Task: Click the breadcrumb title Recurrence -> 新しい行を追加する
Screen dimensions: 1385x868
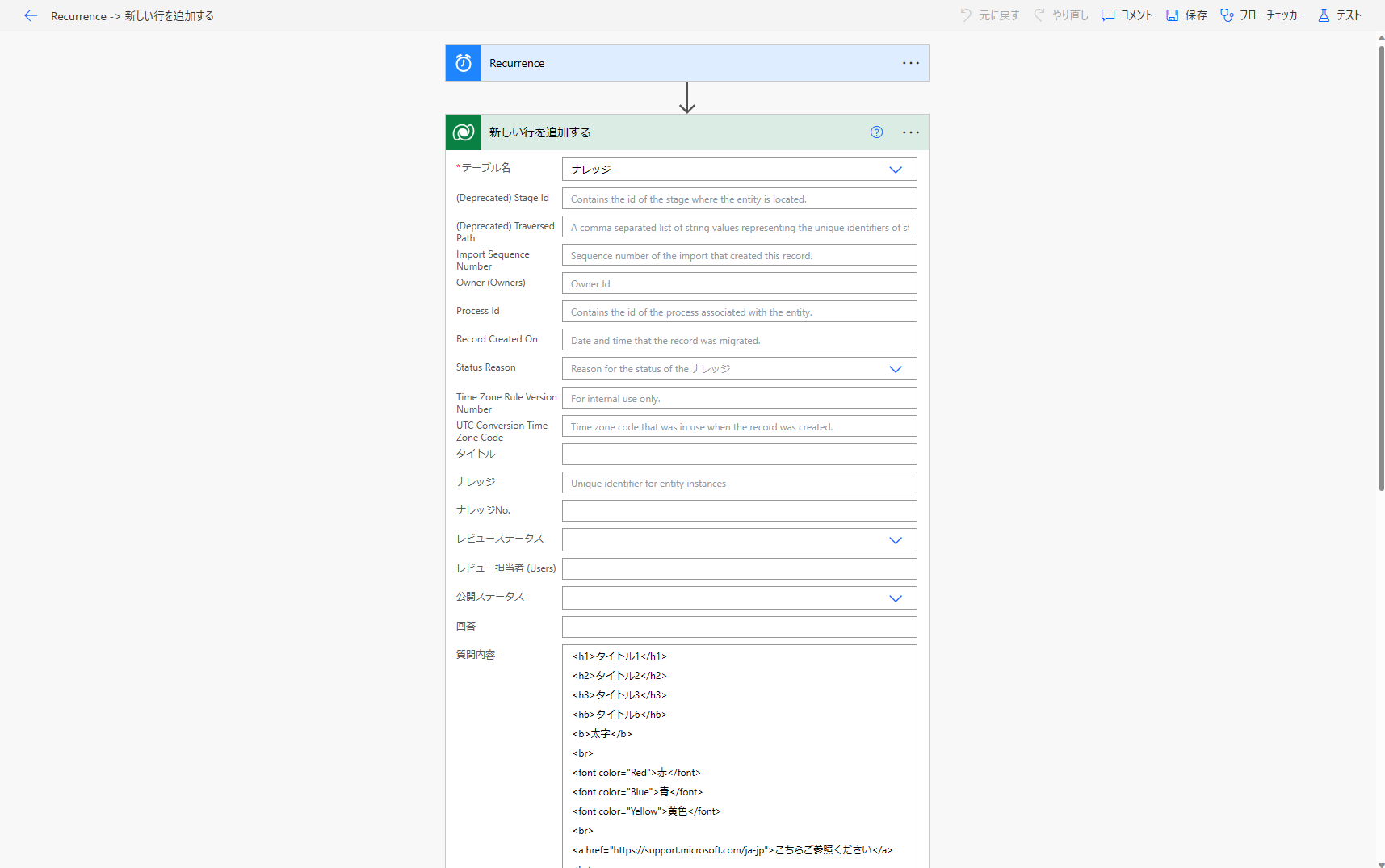Action: tap(132, 15)
